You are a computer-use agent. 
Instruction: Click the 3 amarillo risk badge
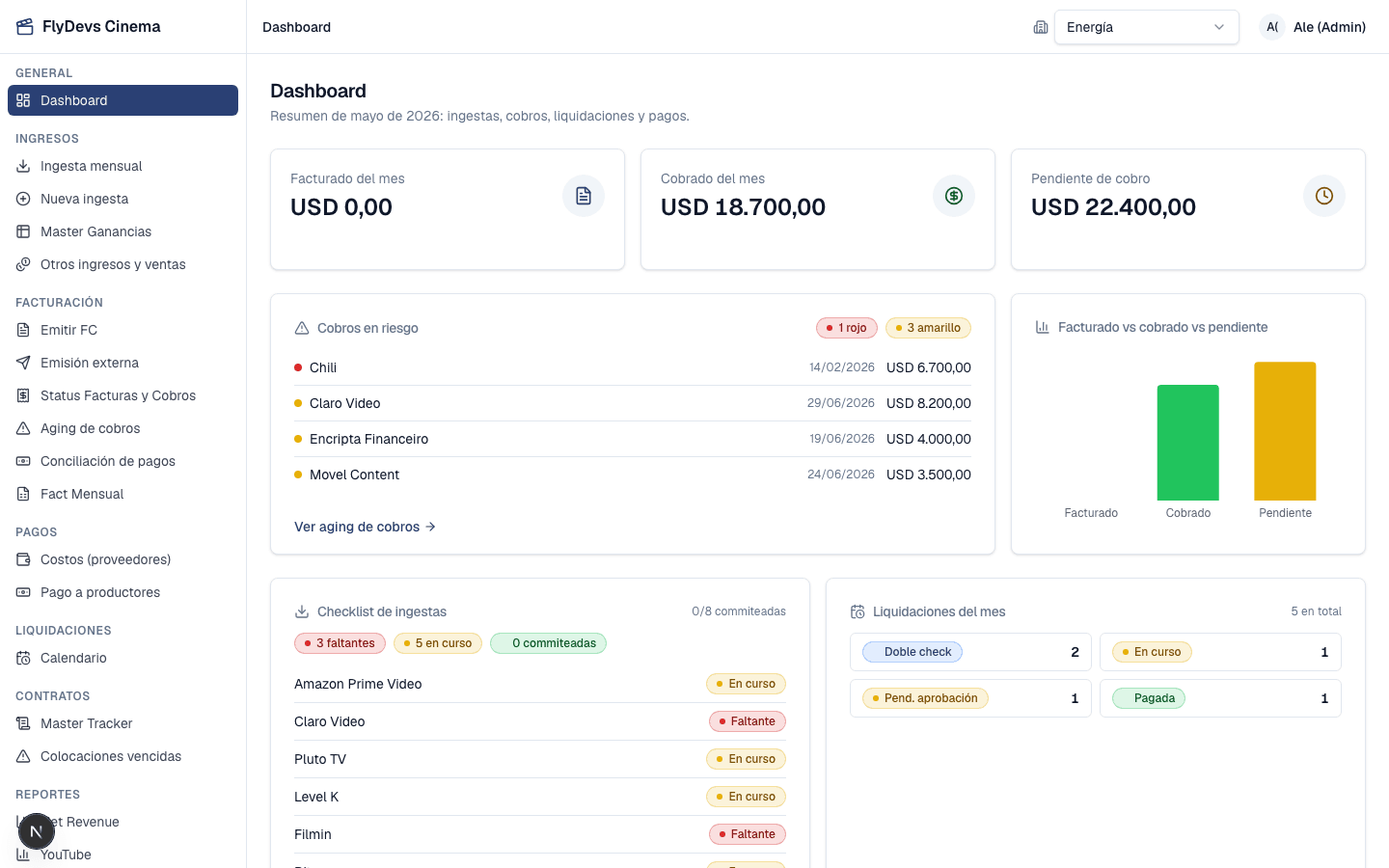(928, 328)
